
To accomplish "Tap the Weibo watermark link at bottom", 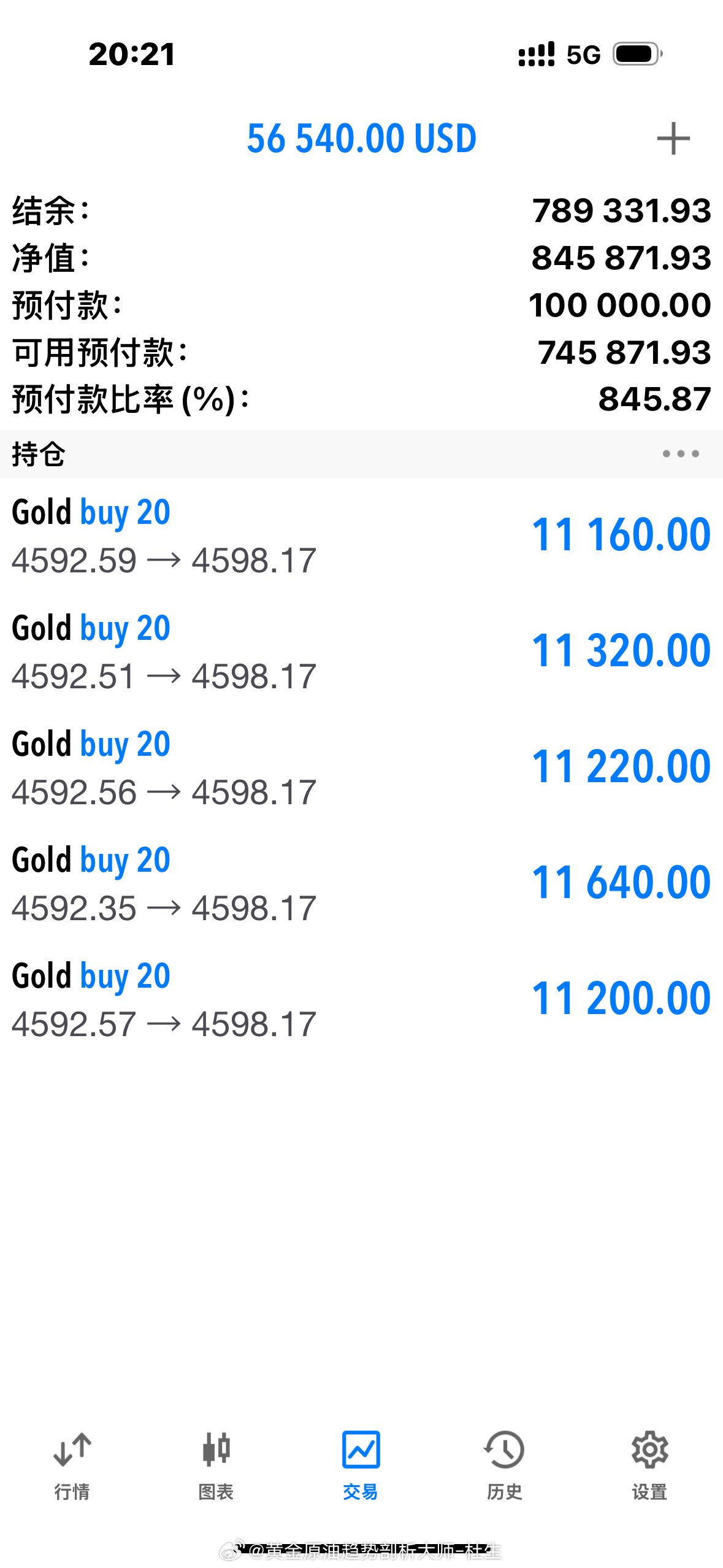I will tap(361, 1551).
